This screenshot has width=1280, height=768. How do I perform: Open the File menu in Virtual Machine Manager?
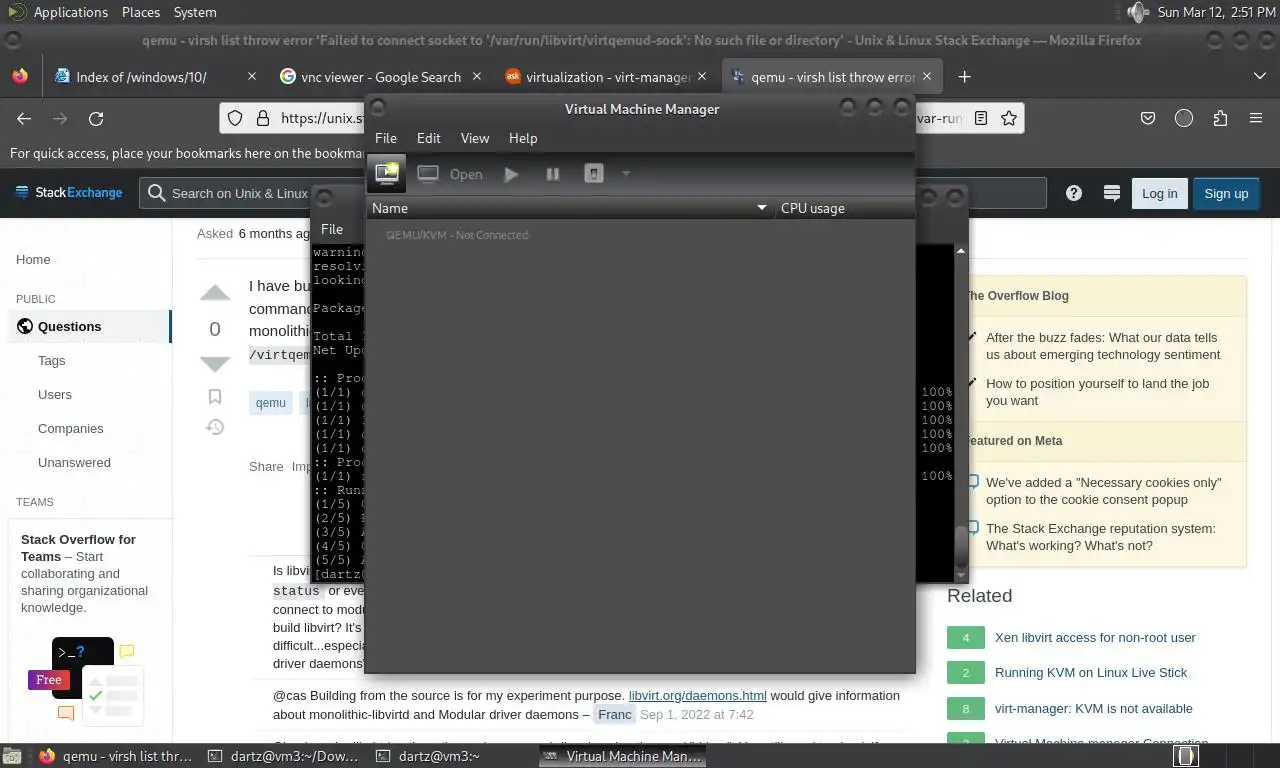(x=385, y=138)
